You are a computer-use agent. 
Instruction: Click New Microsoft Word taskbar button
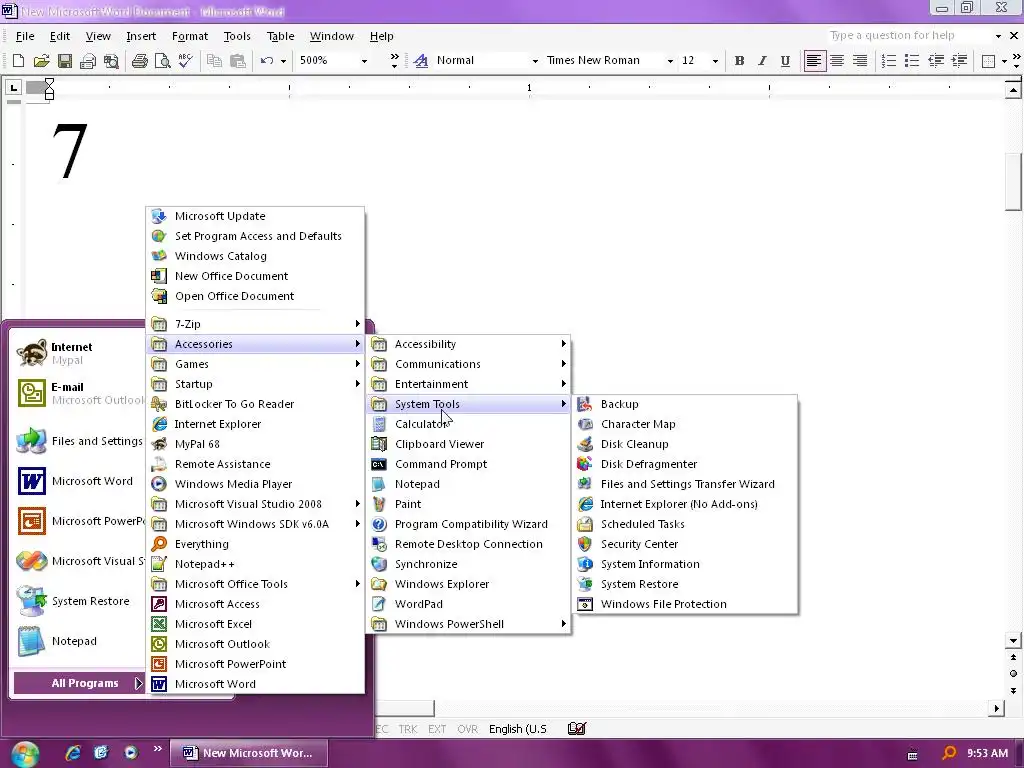point(248,753)
